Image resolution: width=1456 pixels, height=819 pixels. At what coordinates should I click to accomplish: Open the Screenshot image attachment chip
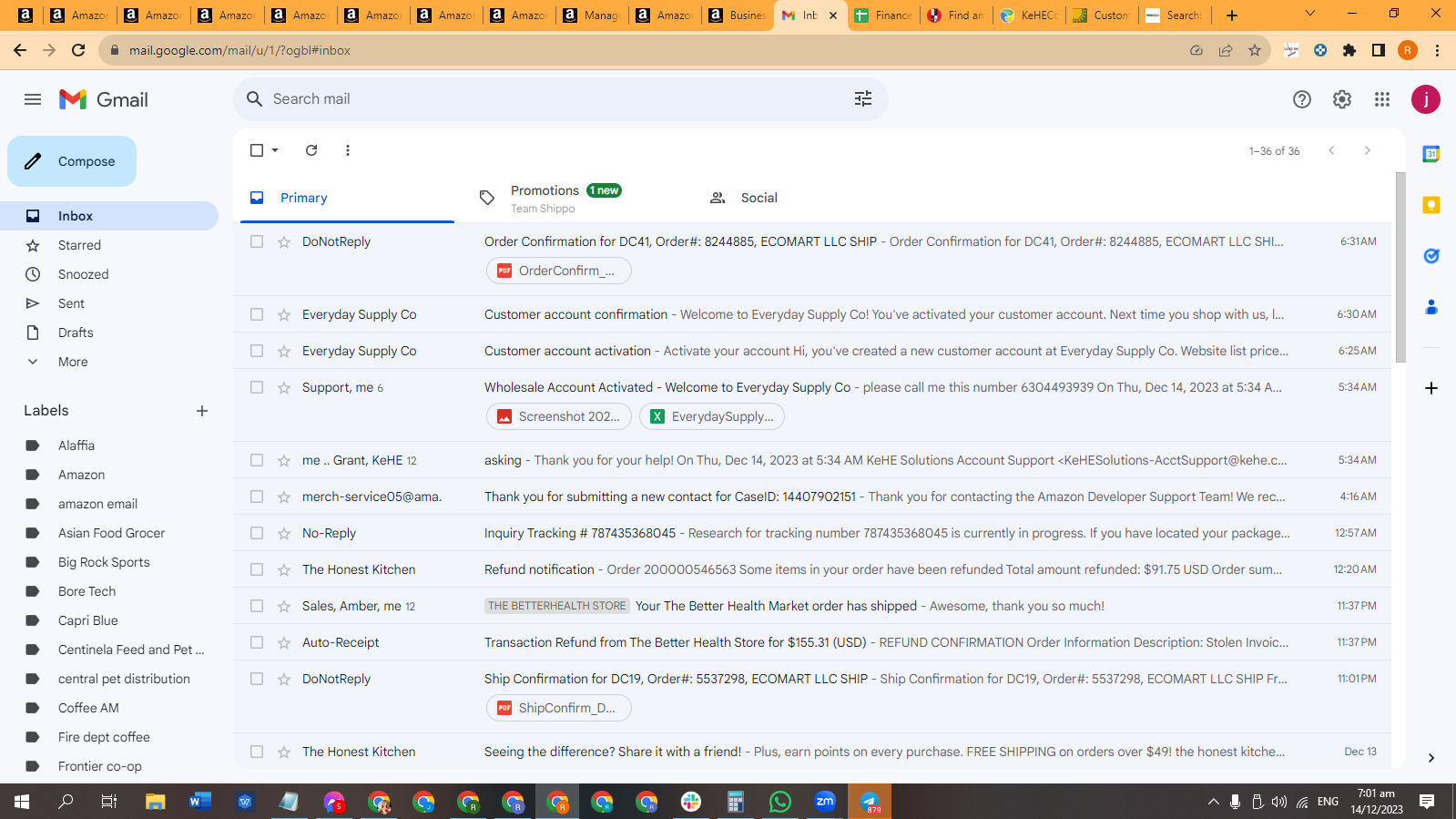coord(559,416)
